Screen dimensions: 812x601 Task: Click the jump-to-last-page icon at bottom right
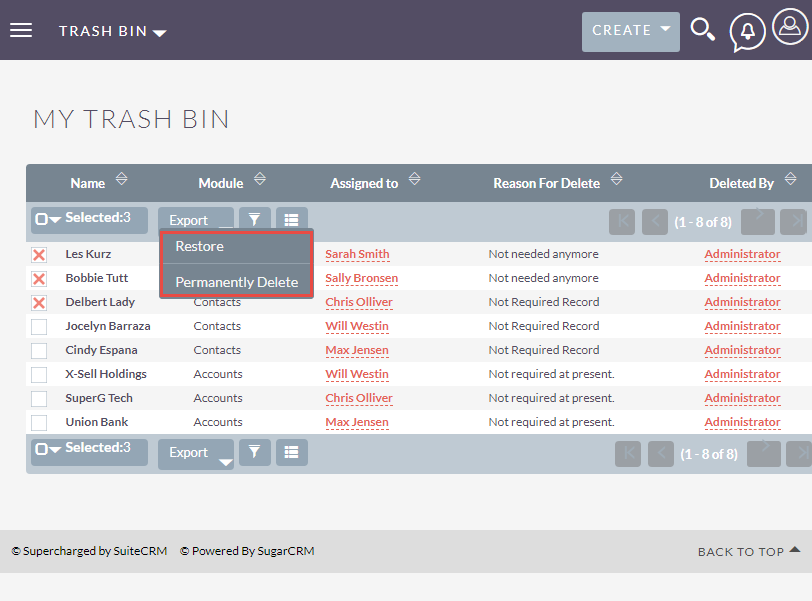795,453
